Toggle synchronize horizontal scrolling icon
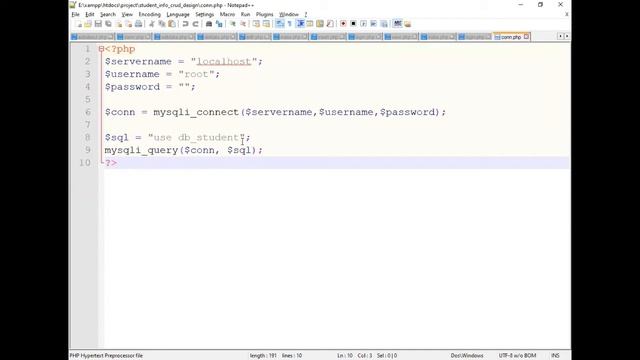Screen dimensions: 640x360 pos(266,24)
